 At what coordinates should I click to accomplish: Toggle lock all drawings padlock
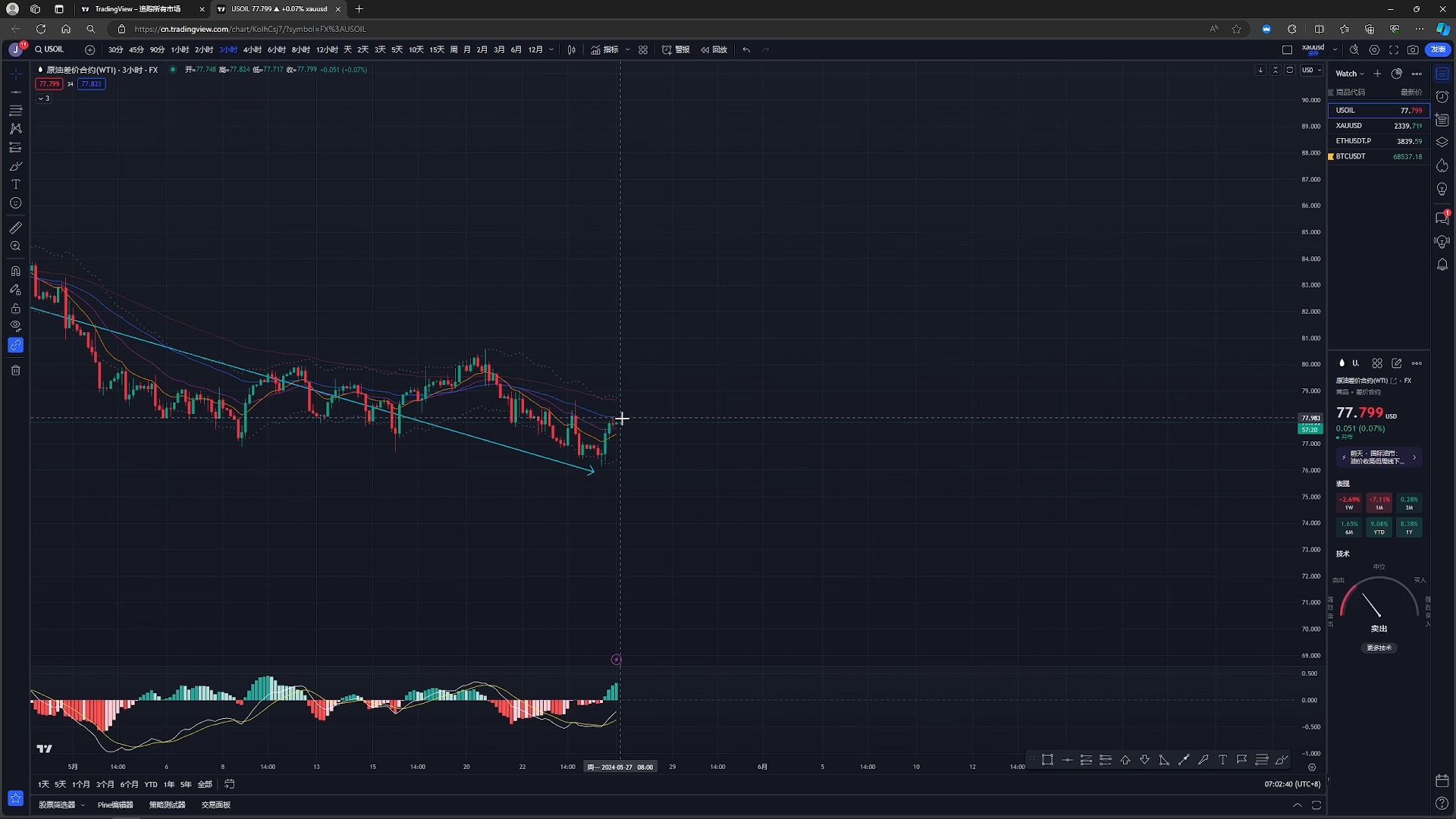point(15,308)
